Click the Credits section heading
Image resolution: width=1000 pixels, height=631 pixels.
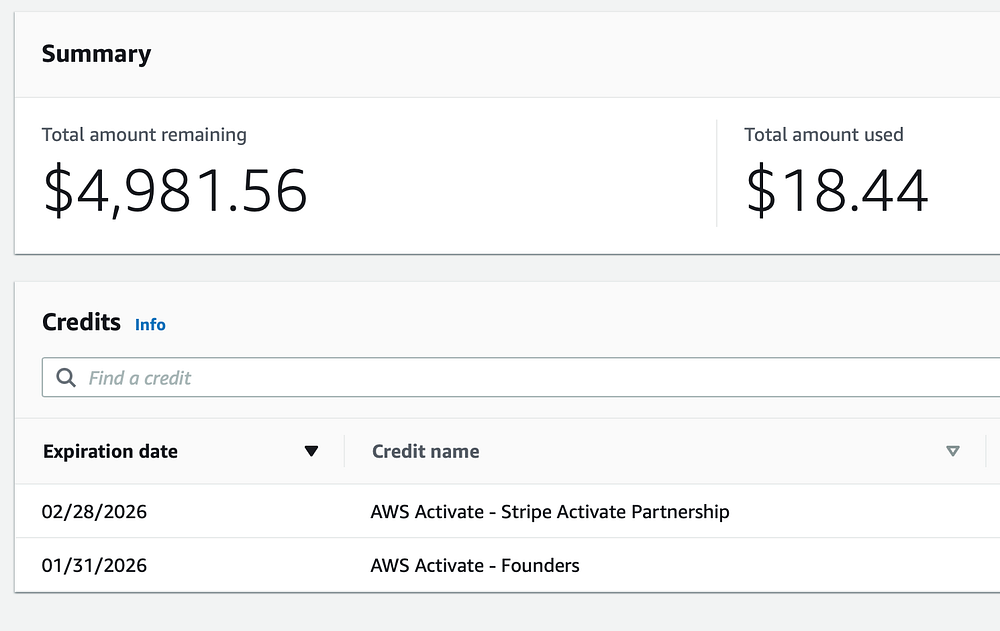pyautogui.click(x=81, y=322)
